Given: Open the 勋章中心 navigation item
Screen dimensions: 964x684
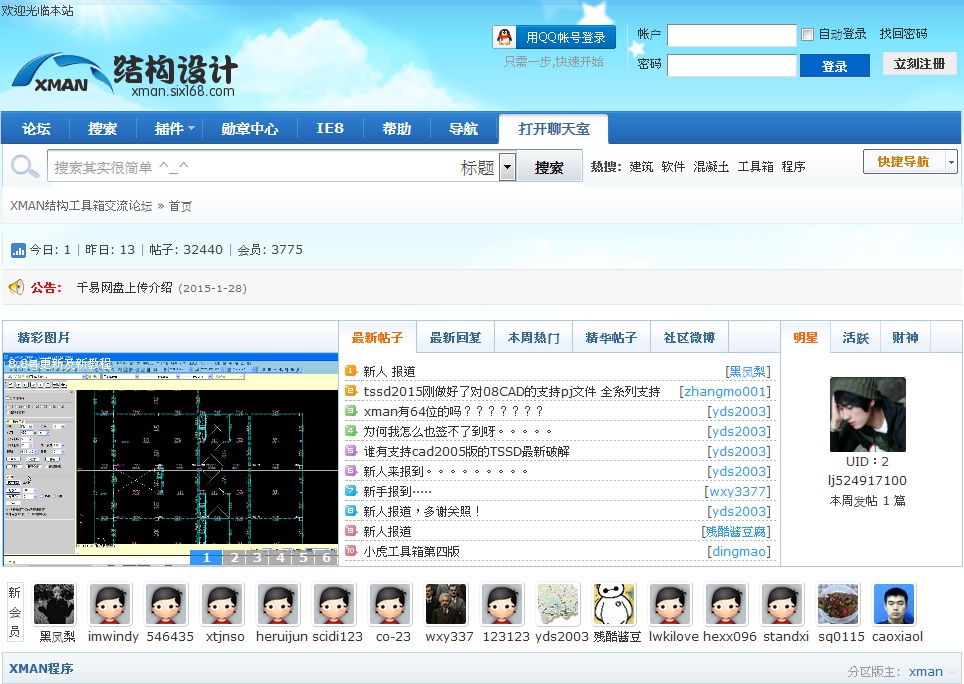Looking at the screenshot, I should [250, 128].
